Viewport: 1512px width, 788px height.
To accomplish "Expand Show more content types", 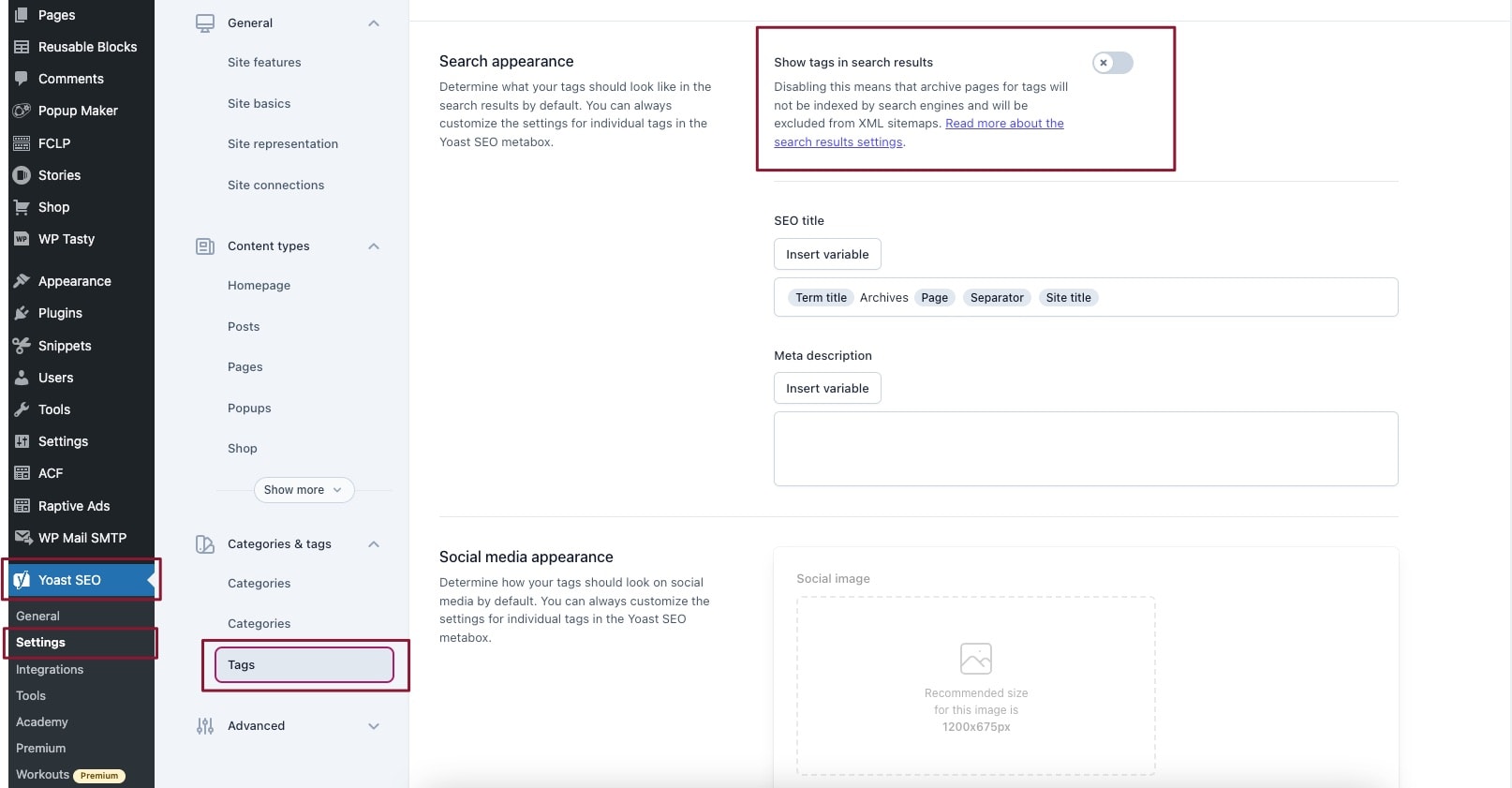I will pos(304,490).
